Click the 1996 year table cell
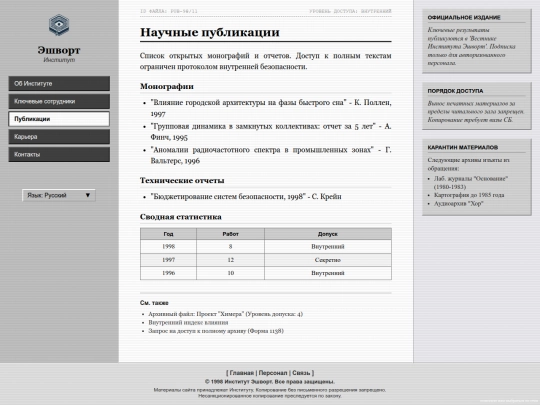The image size is (540, 405). [168, 273]
